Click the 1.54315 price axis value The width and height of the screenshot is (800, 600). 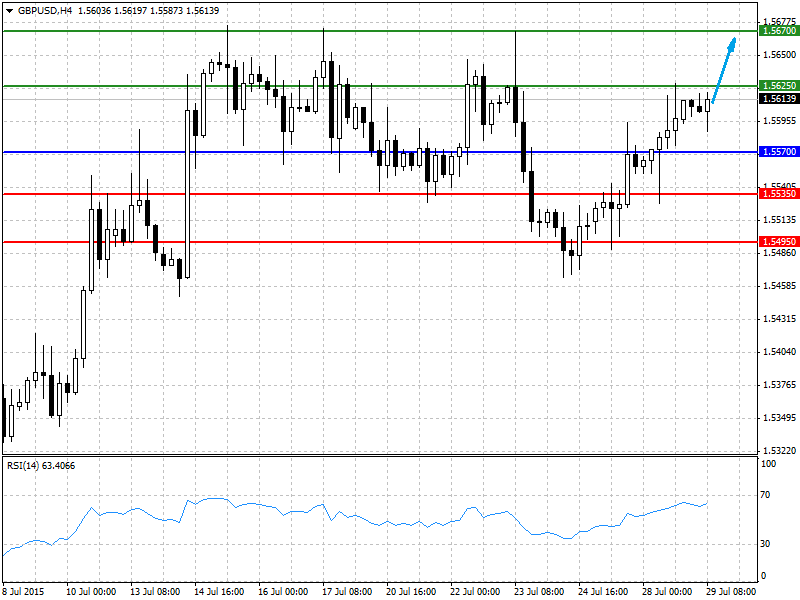tap(779, 319)
